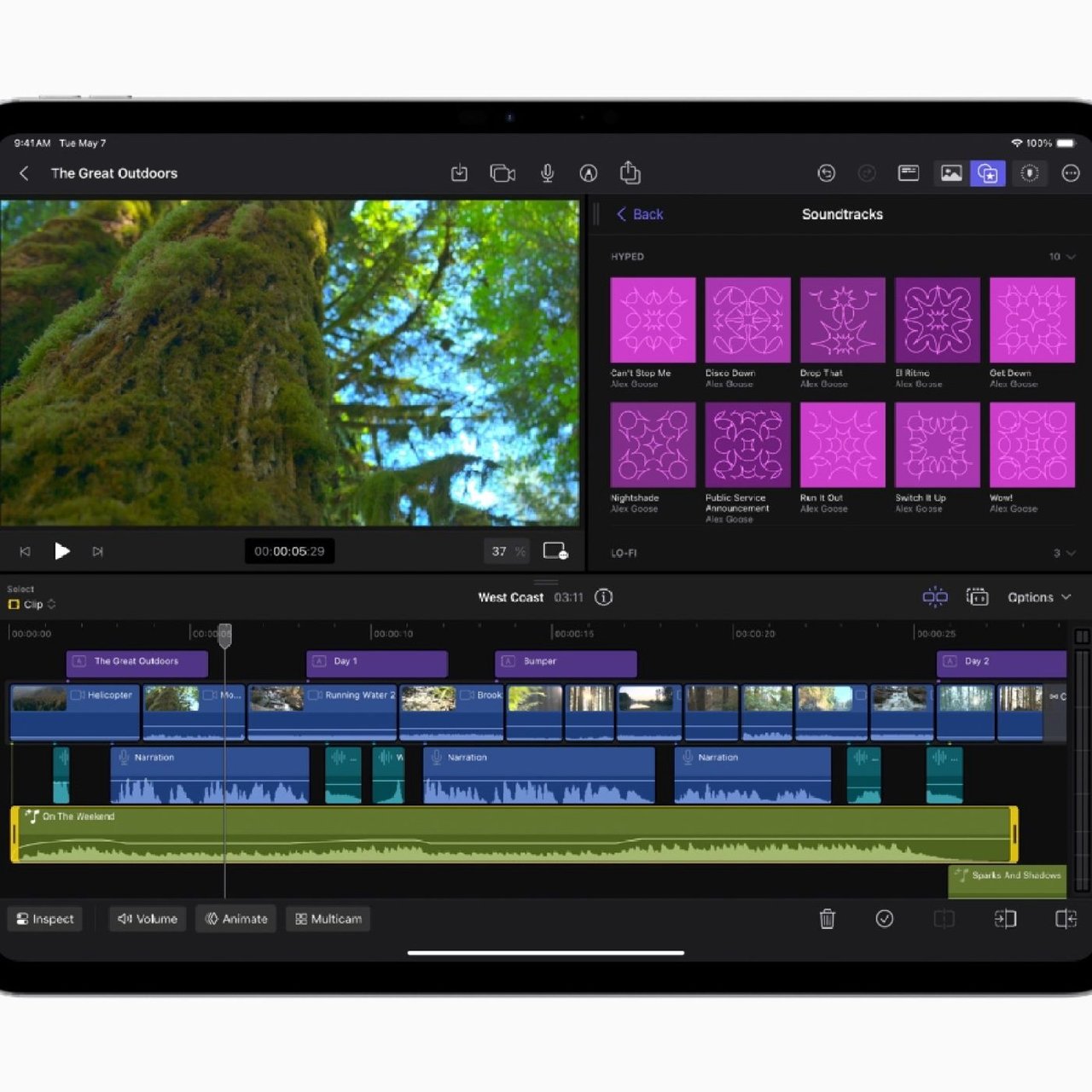Select the Bumper title clip
Image resolution: width=1092 pixels, height=1092 pixels.
[566, 662]
